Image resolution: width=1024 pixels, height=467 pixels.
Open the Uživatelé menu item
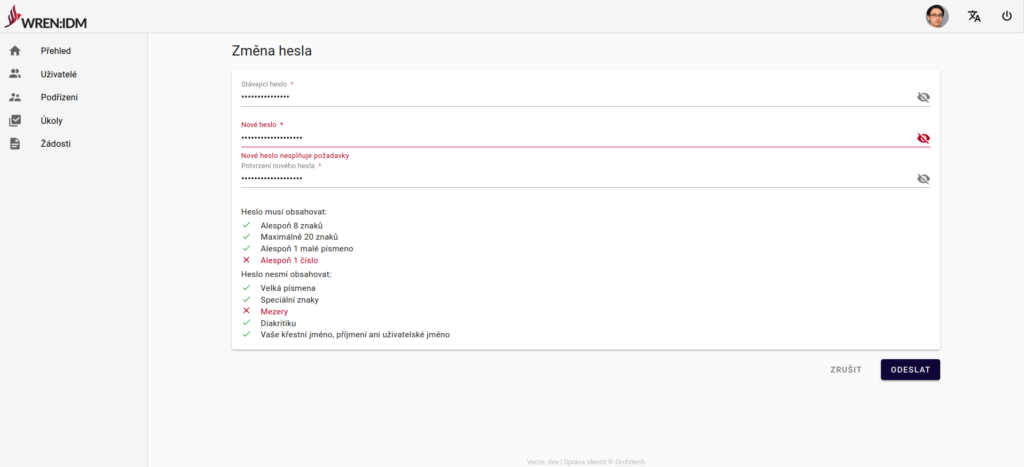click(x=59, y=74)
